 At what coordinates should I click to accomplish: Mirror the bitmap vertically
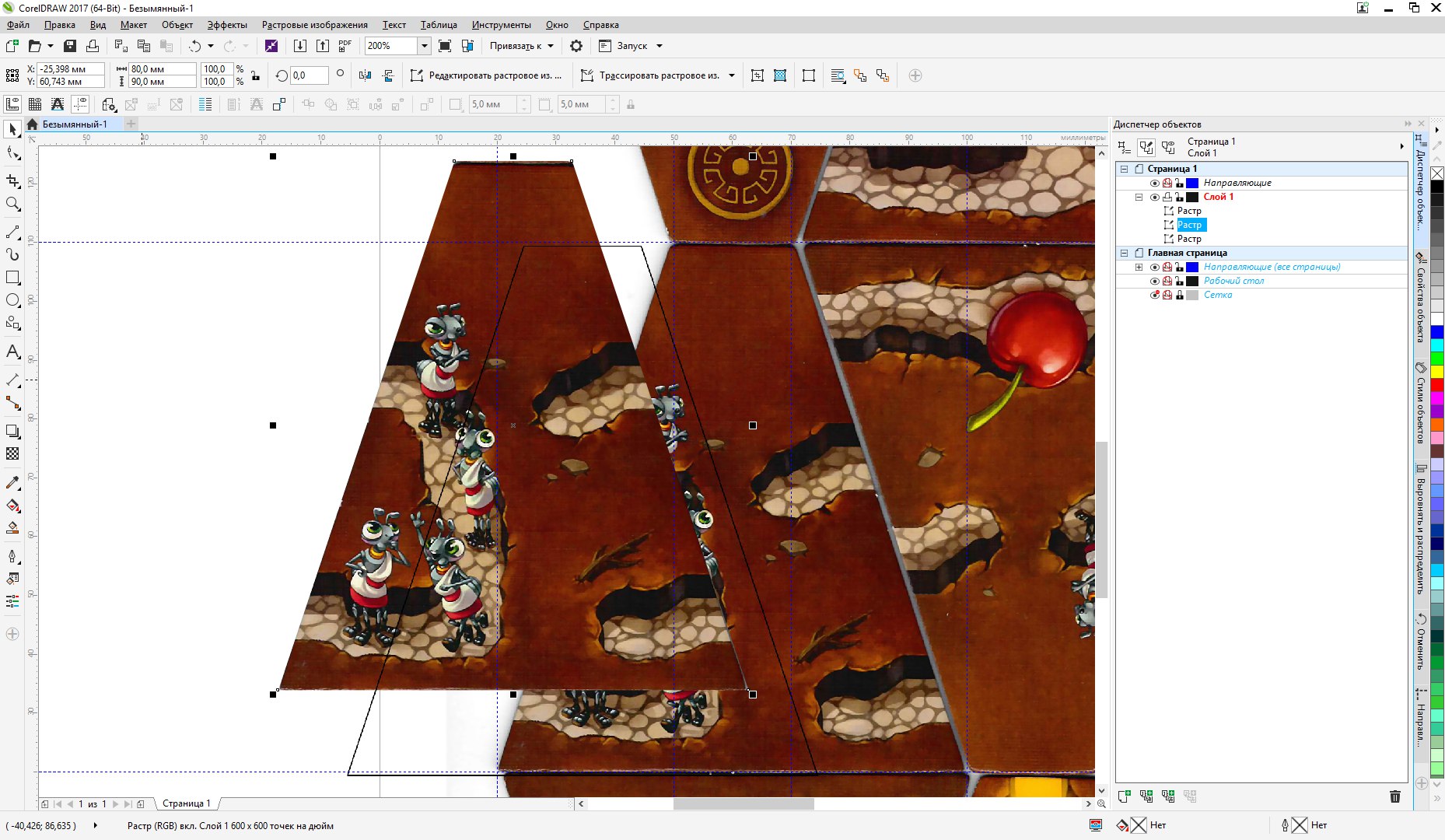point(388,75)
